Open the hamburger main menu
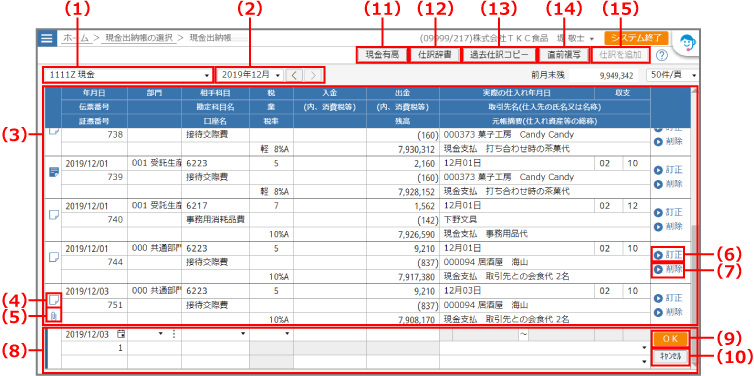The height and width of the screenshot is (376, 754). click(x=47, y=38)
